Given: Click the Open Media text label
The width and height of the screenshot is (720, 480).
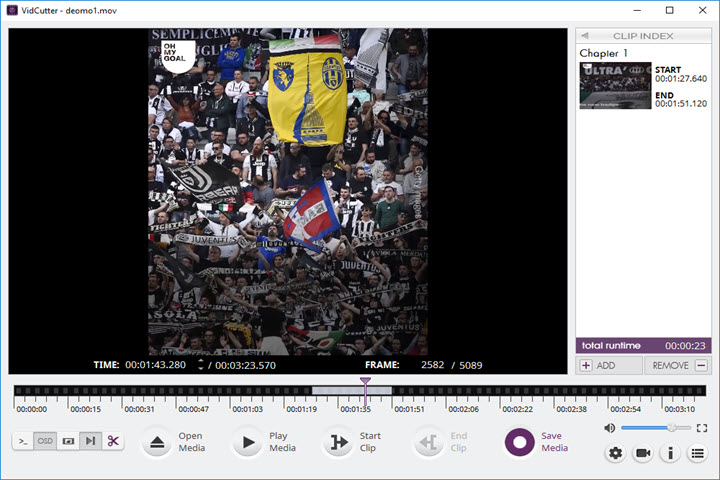Looking at the screenshot, I should [191, 442].
